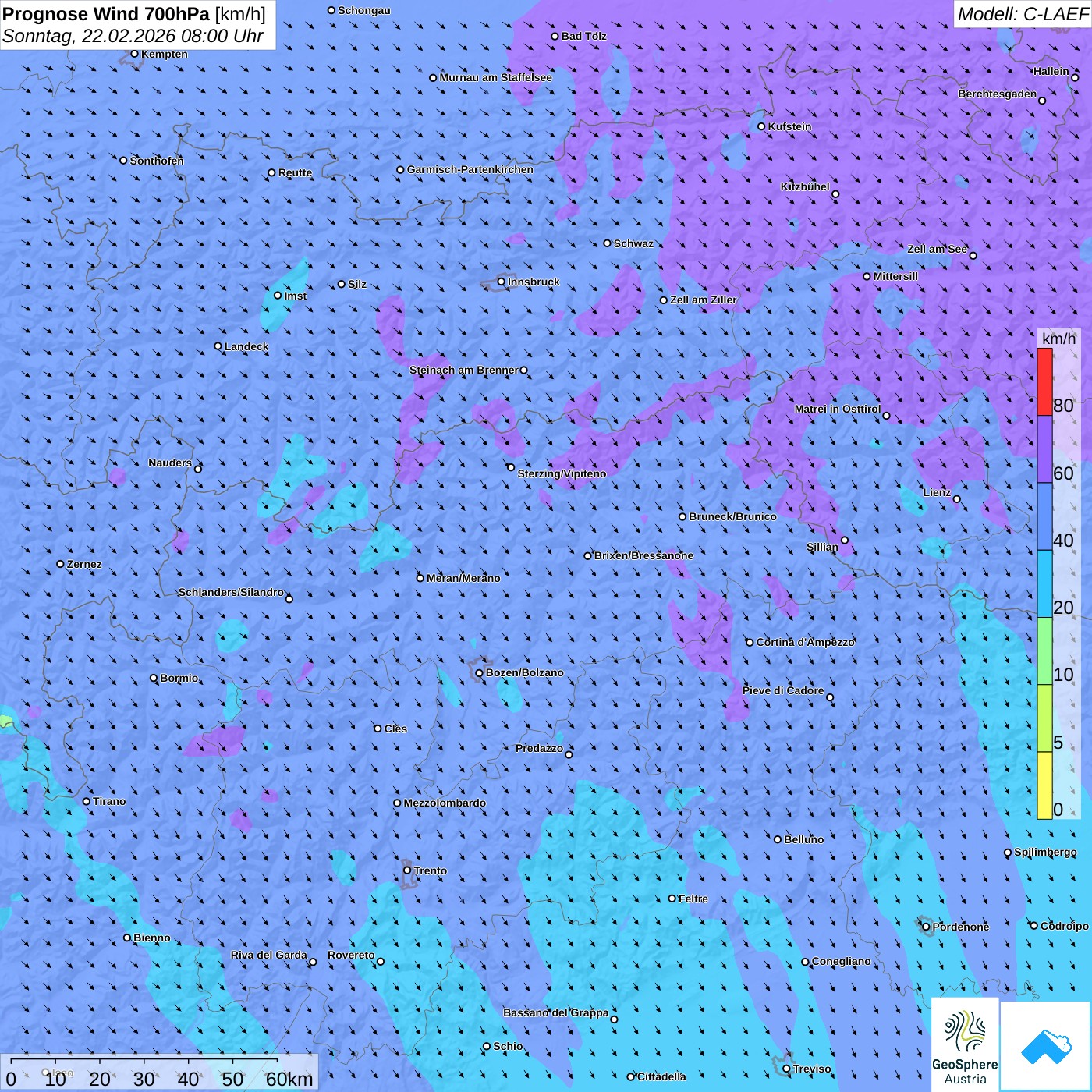1092x1092 pixels.
Task: Click the 'Bormio' map label
Action: click(179, 678)
